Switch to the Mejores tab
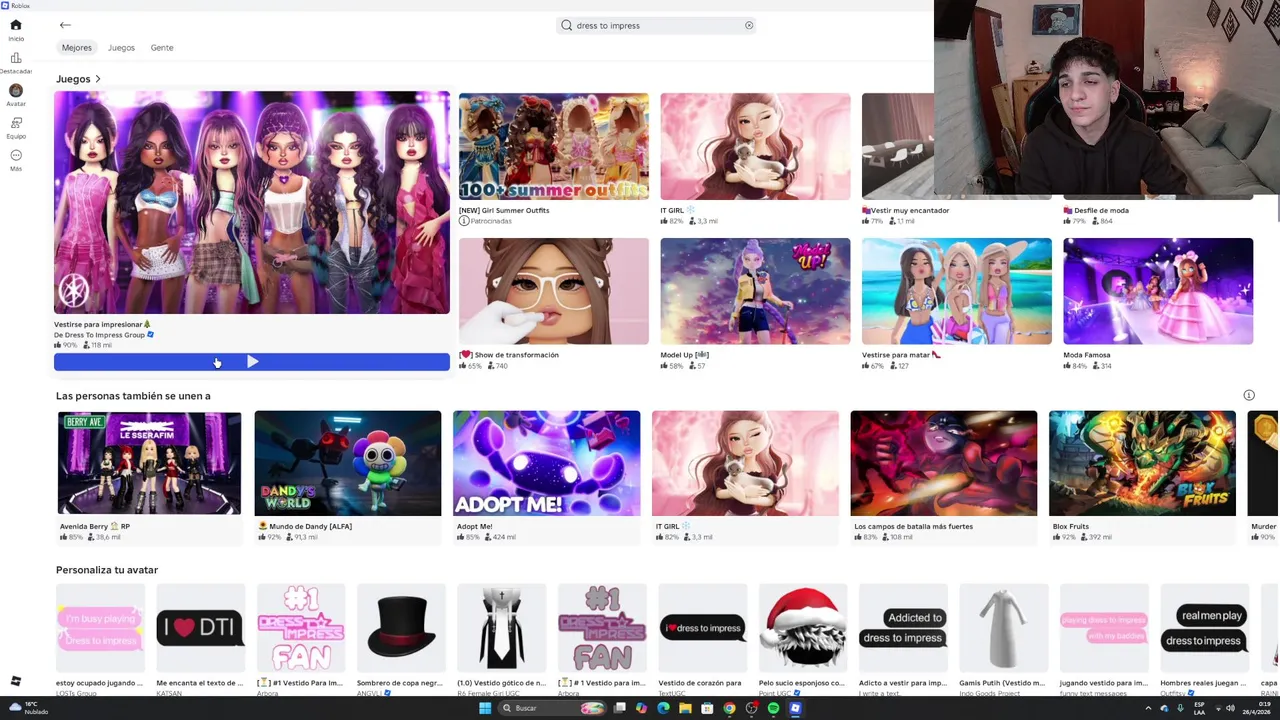 pyautogui.click(x=76, y=47)
